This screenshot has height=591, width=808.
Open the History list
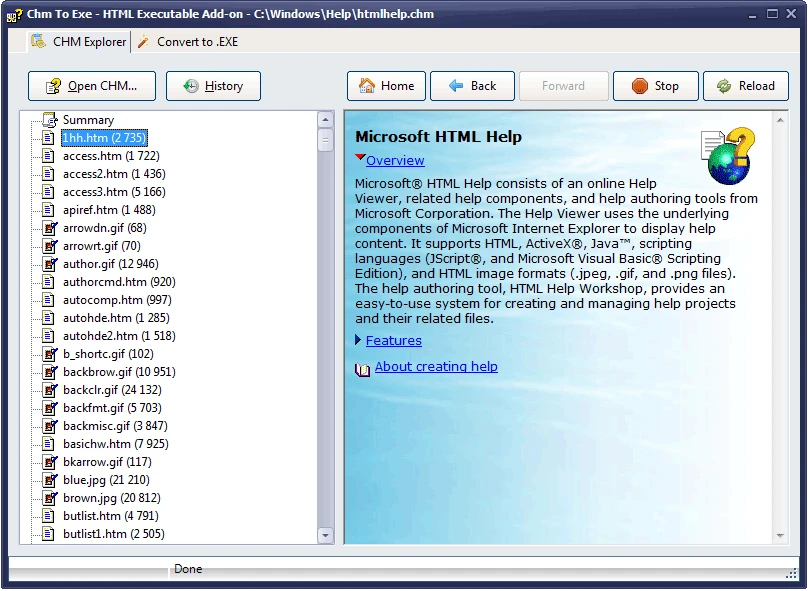tap(213, 86)
